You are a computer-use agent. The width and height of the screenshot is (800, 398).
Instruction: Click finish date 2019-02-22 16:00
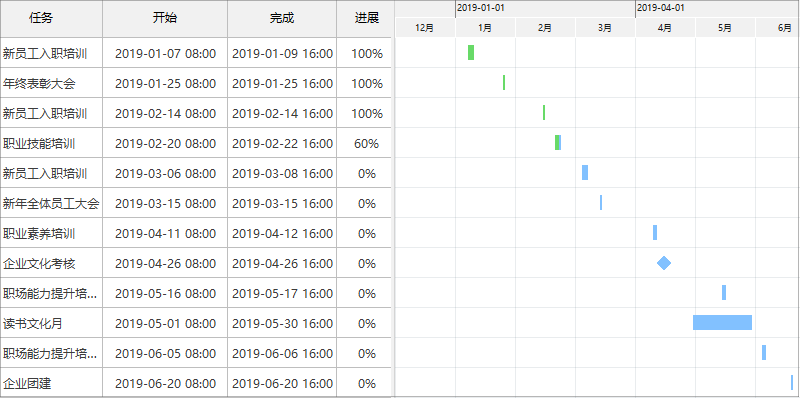(282, 143)
